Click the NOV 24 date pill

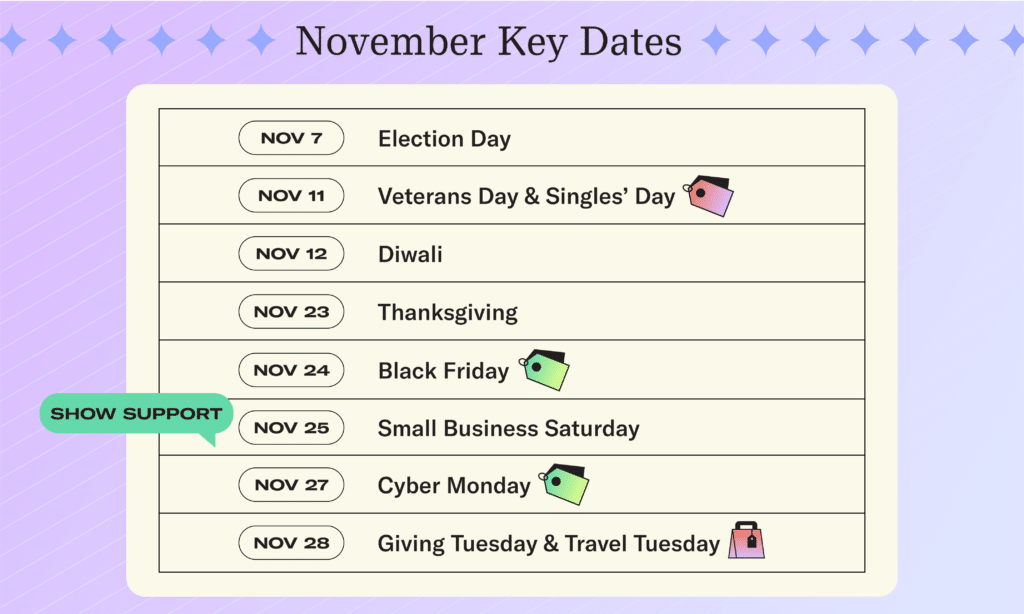click(x=291, y=370)
